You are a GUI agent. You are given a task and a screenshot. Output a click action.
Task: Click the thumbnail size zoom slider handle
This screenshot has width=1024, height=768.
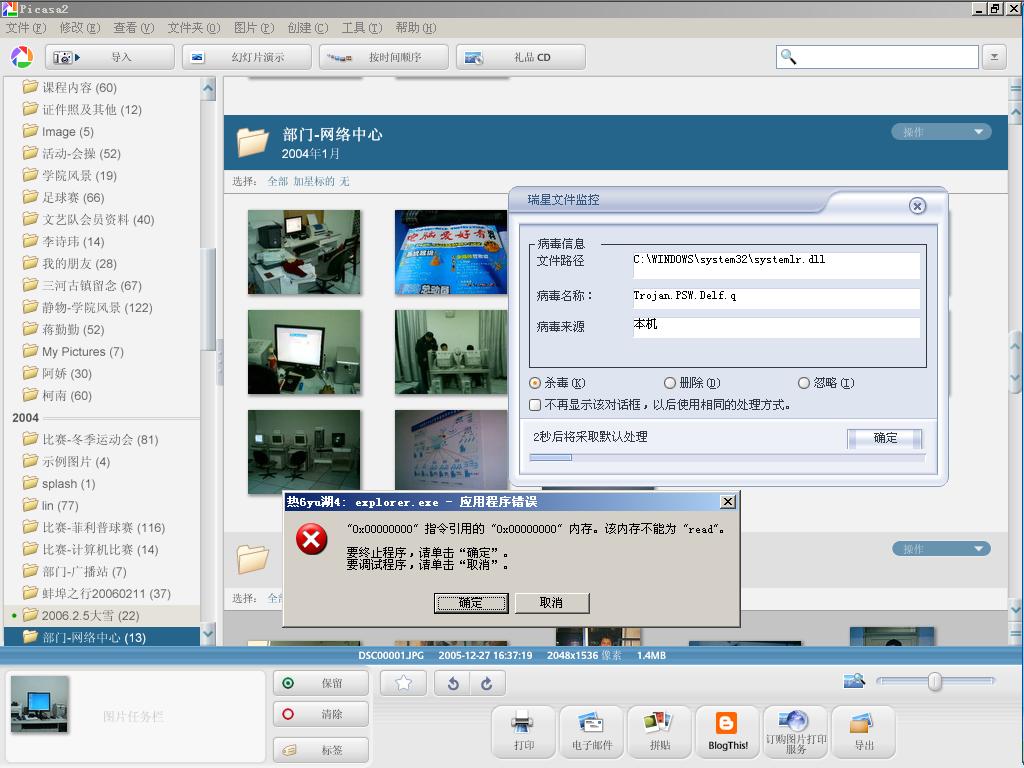click(934, 681)
